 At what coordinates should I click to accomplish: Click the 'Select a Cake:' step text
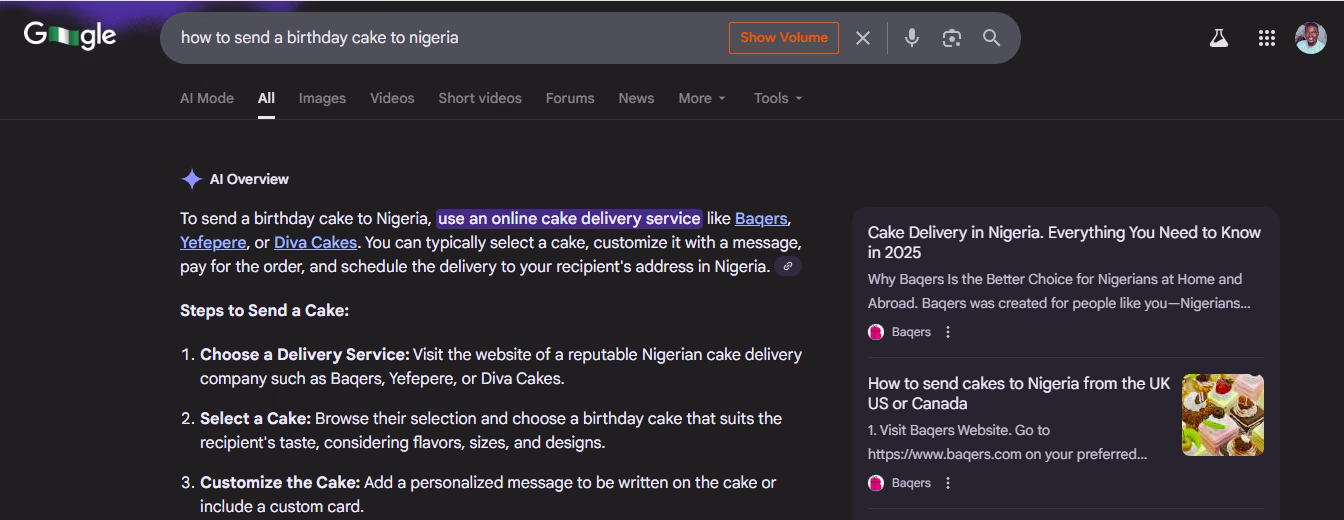tap(256, 418)
